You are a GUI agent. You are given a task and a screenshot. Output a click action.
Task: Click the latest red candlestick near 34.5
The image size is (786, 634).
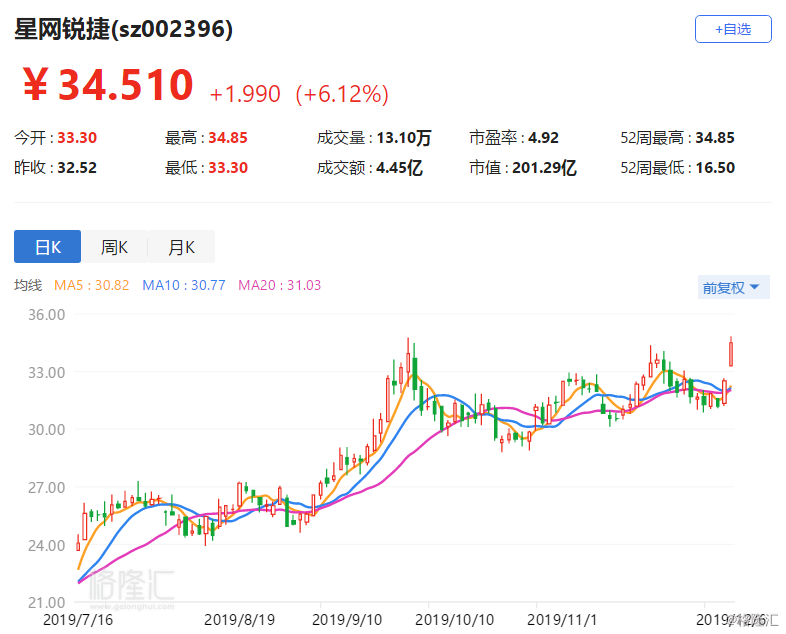(731, 354)
